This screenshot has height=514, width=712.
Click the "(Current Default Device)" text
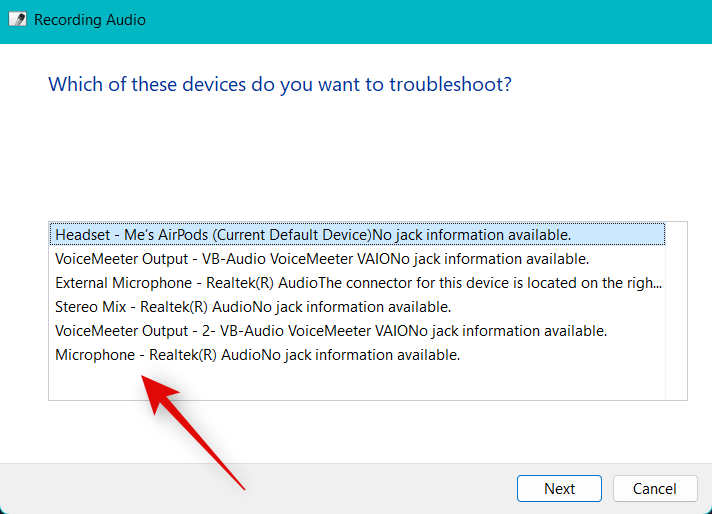(x=294, y=234)
